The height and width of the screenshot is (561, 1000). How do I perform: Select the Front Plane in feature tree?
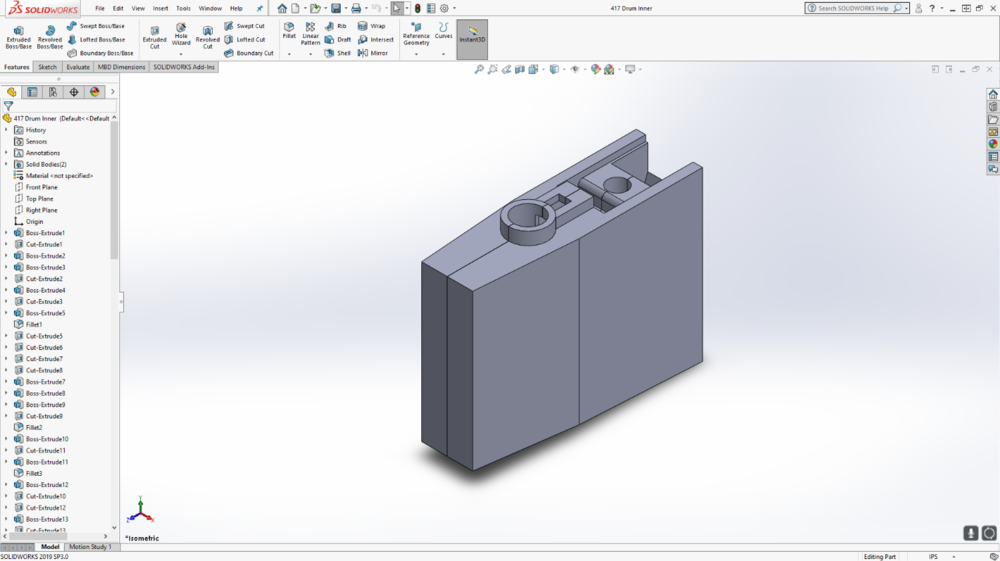point(41,187)
